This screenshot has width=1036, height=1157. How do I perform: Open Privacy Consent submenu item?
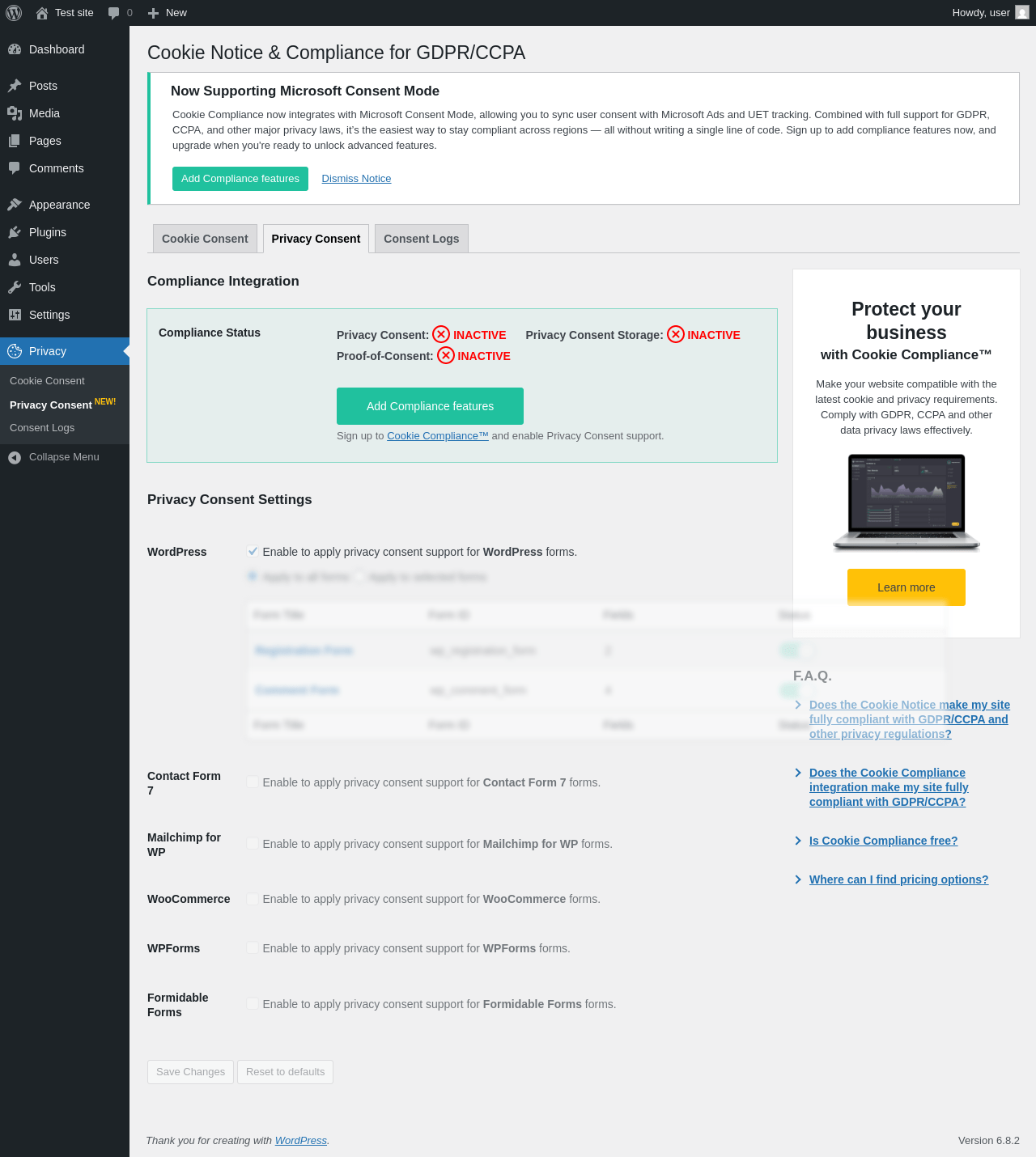[51, 405]
